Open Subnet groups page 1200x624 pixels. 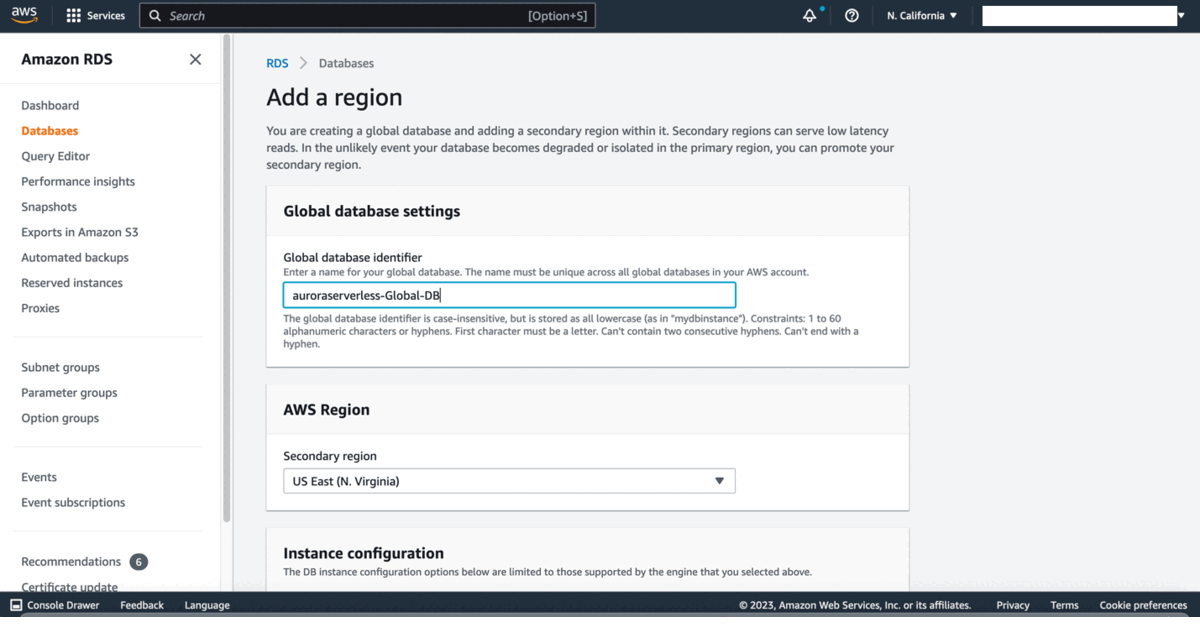[x=61, y=367]
